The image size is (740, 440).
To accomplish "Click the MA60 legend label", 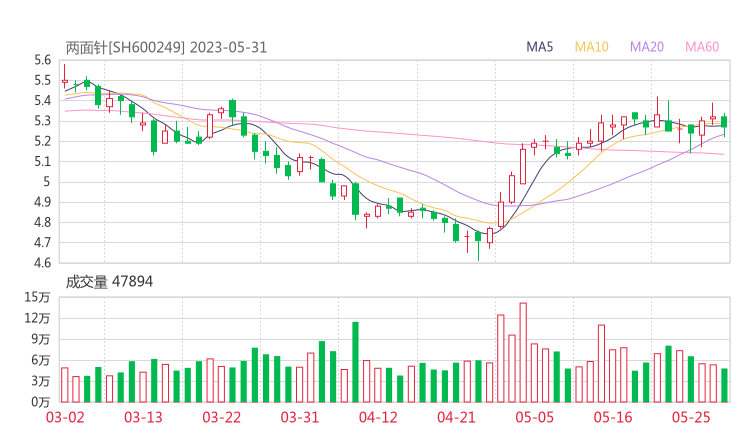I will pos(702,47).
